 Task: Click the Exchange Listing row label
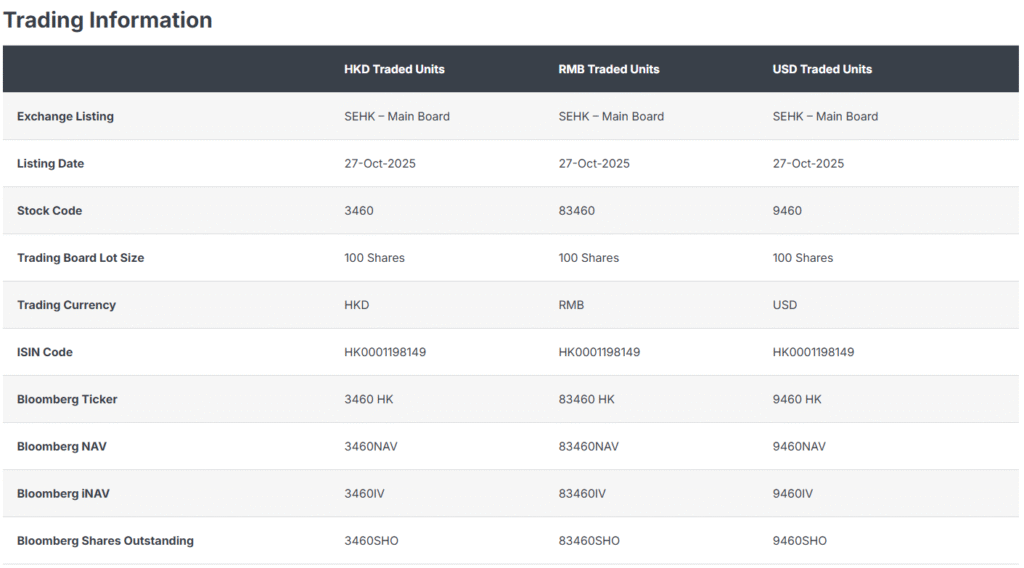click(65, 116)
